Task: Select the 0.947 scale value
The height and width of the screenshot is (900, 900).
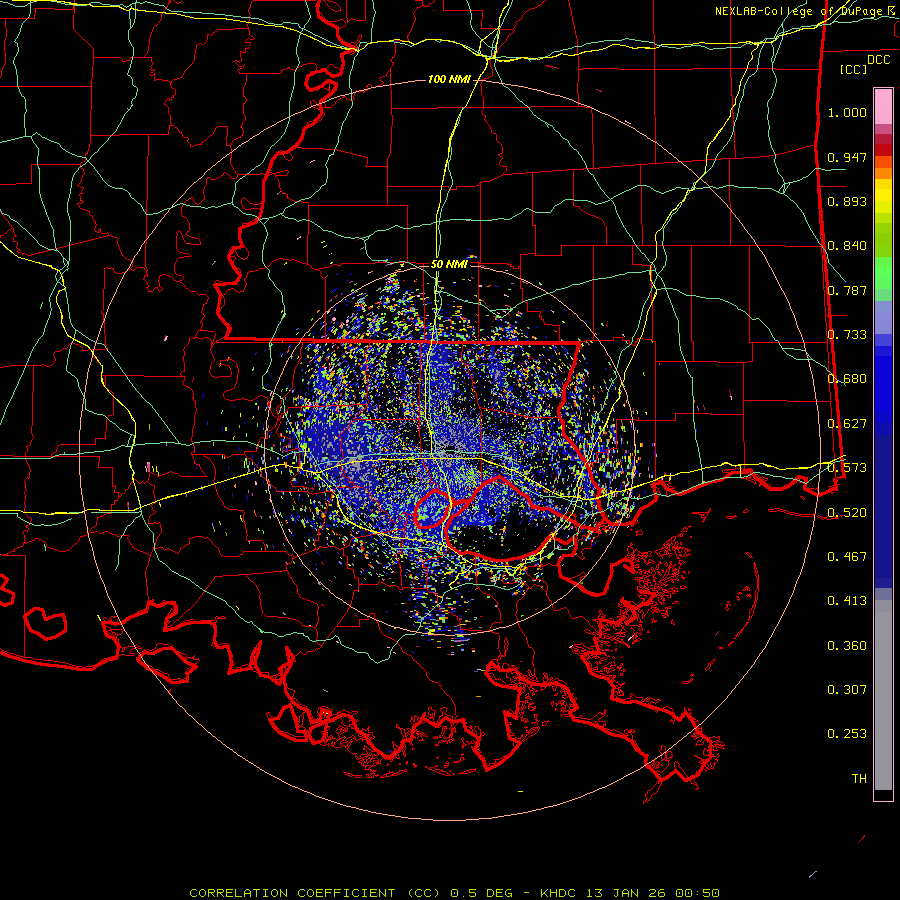Action: [x=847, y=157]
